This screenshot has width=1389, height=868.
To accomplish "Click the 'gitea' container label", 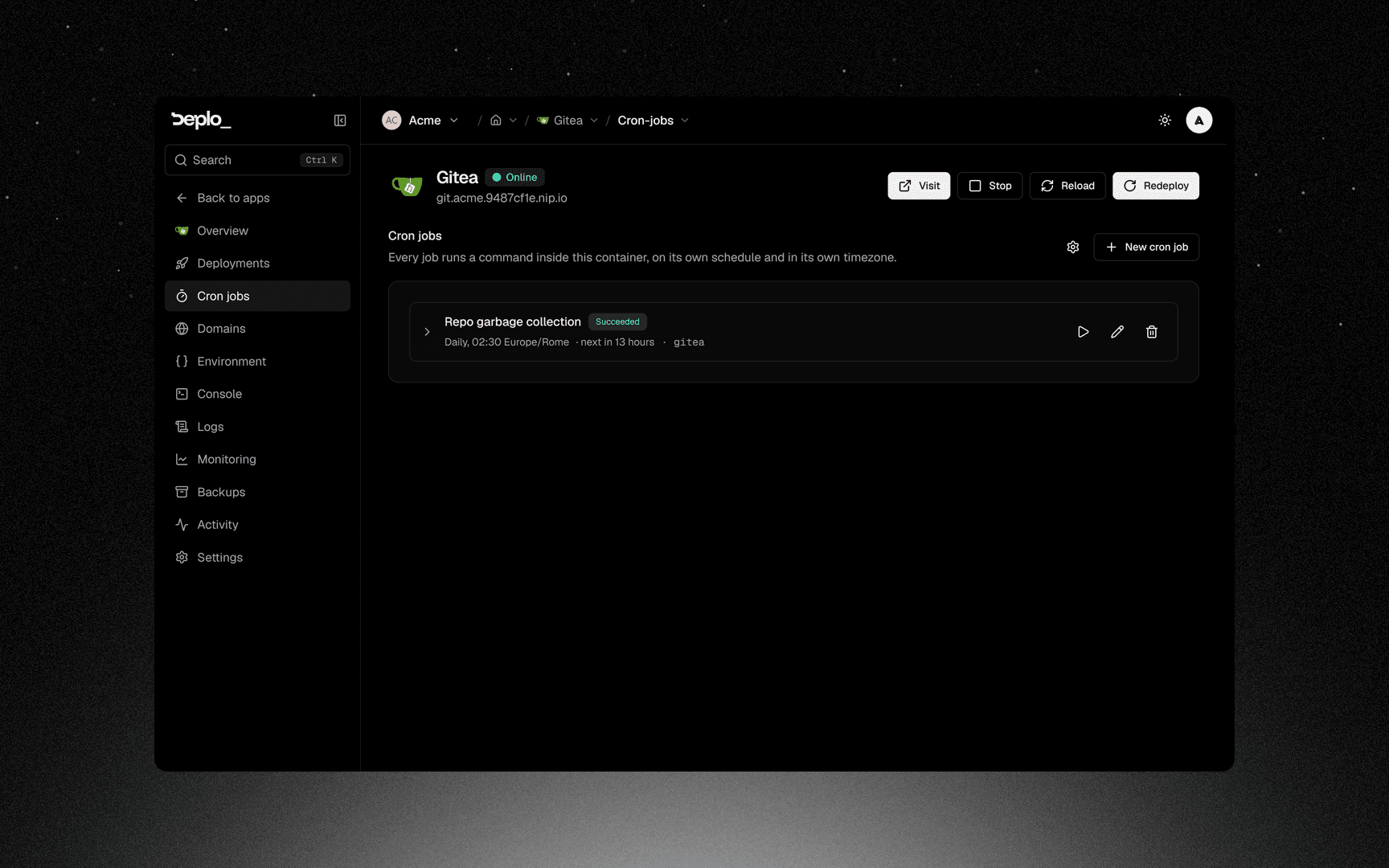I will (x=689, y=342).
